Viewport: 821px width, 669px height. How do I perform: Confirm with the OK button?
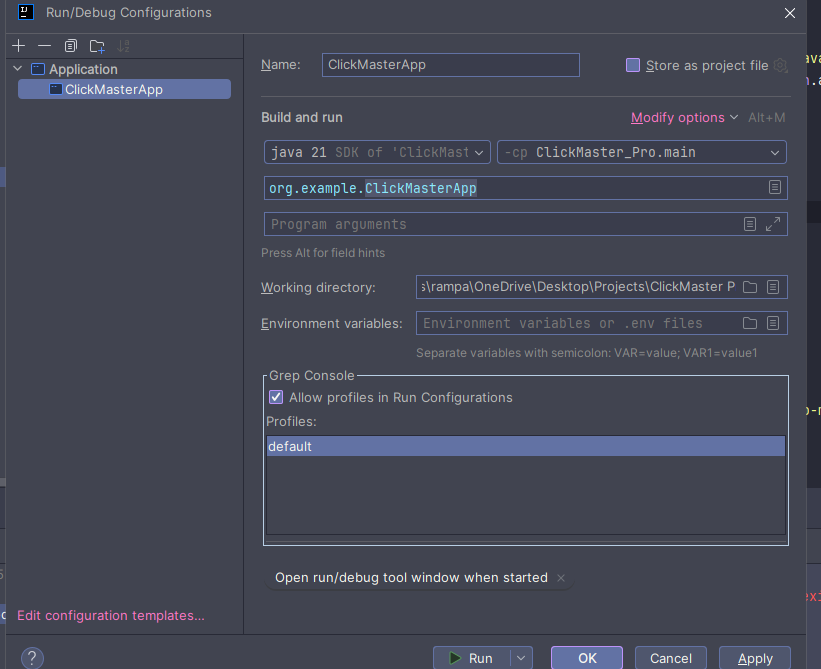(587, 658)
